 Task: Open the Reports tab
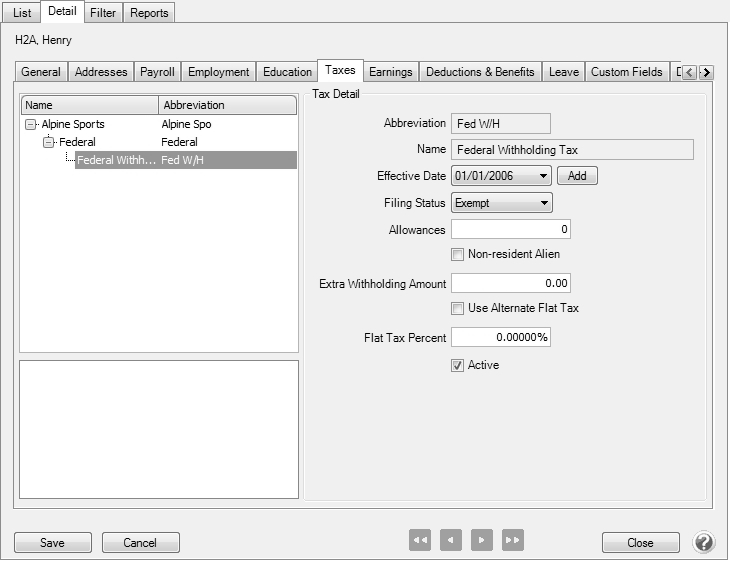click(x=149, y=13)
